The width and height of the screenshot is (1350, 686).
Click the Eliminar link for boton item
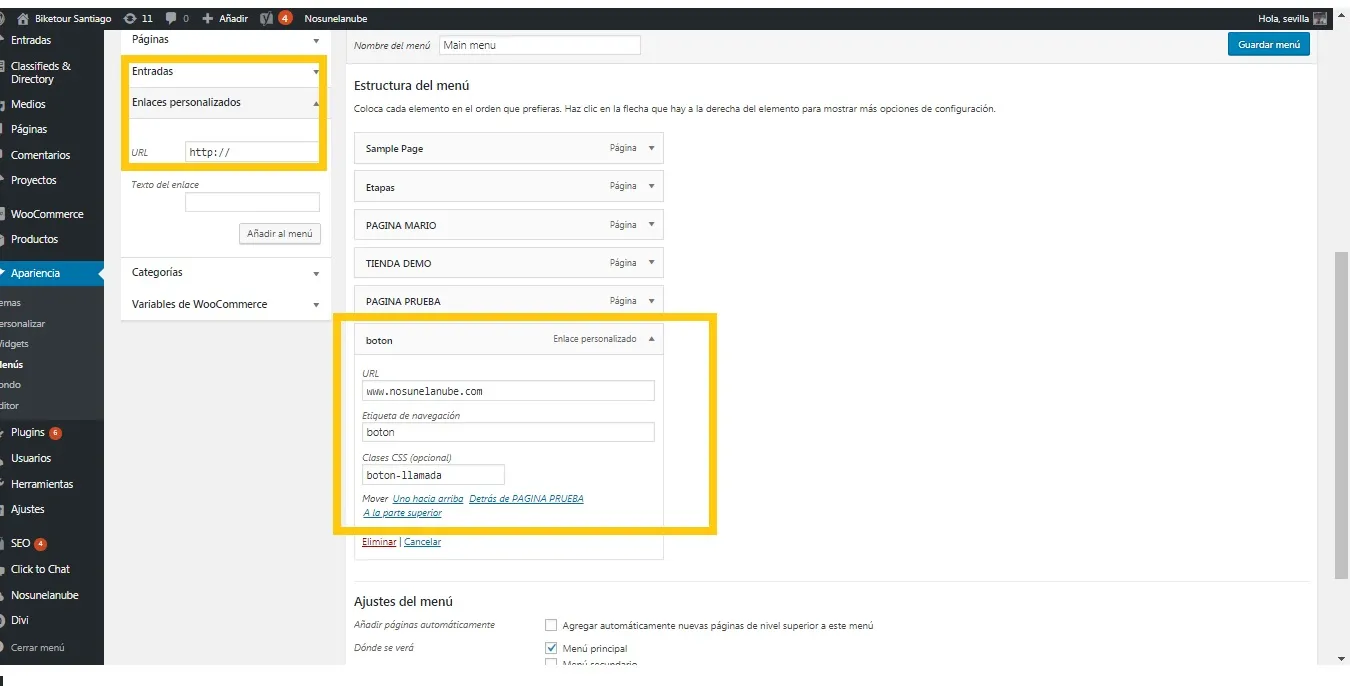coord(379,542)
